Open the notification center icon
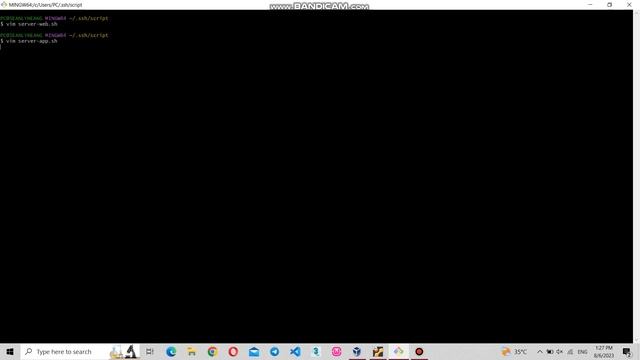Screen dimensions: 640x360 click(x=627, y=351)
